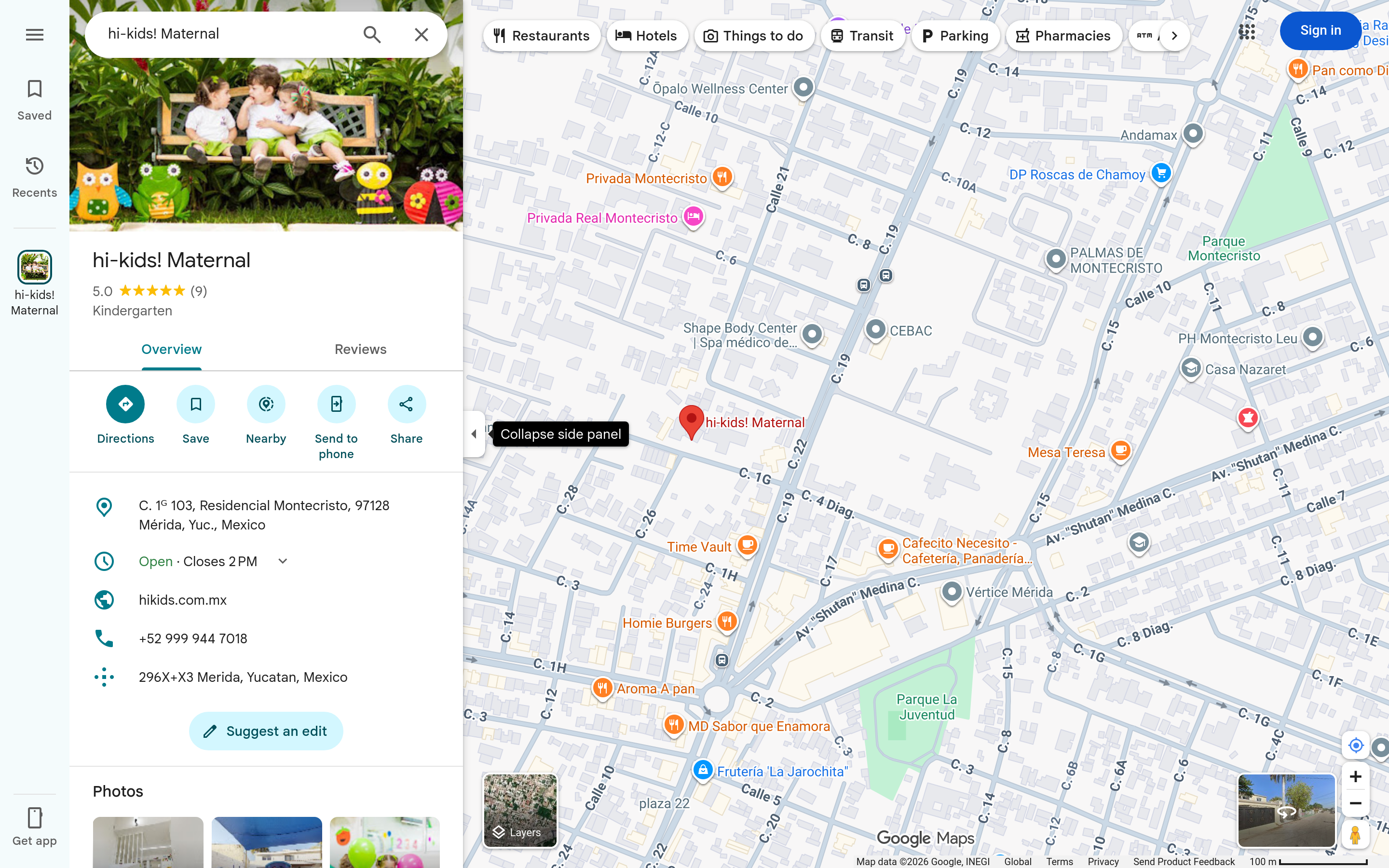Screen dimensions: 1389x868
Task: Save this place with bookmark icon
Action: (x=196, y=404)
